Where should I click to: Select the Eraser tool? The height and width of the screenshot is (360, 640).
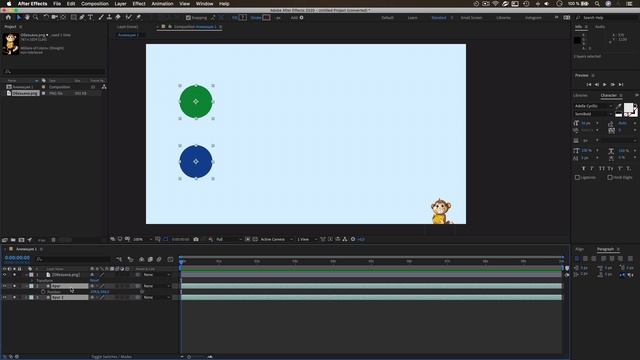(x=118, y=18)
